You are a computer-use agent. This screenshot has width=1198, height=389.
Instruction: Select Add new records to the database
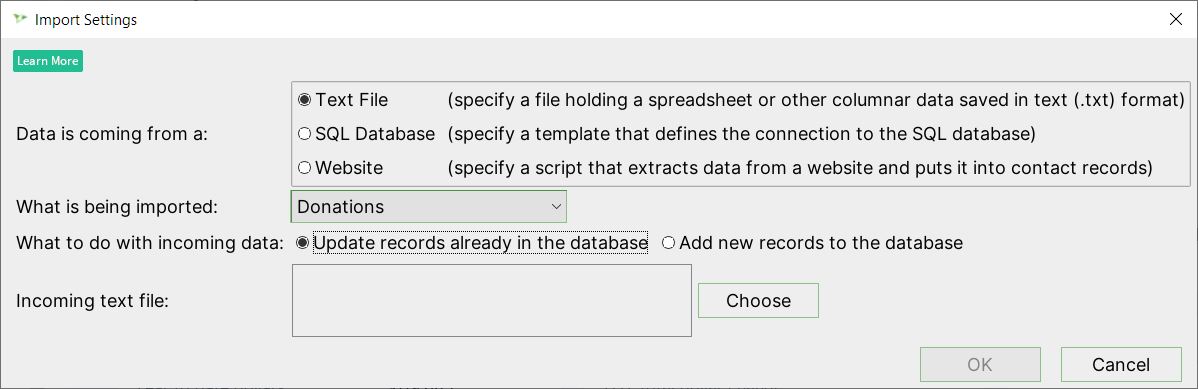click(812, 243)
